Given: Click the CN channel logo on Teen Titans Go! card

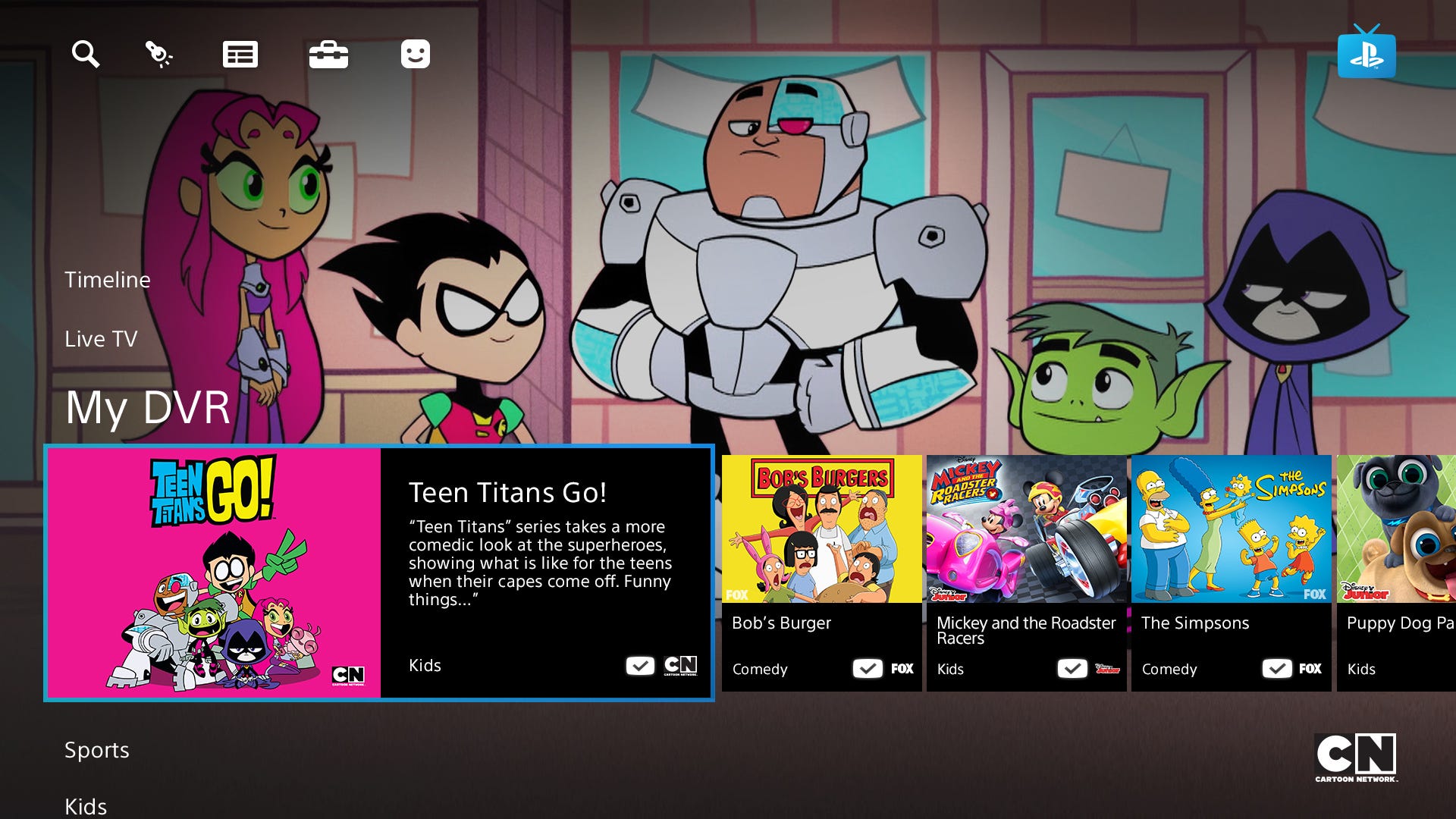Looking at the screenshot, I should click(x=680, y=666).
